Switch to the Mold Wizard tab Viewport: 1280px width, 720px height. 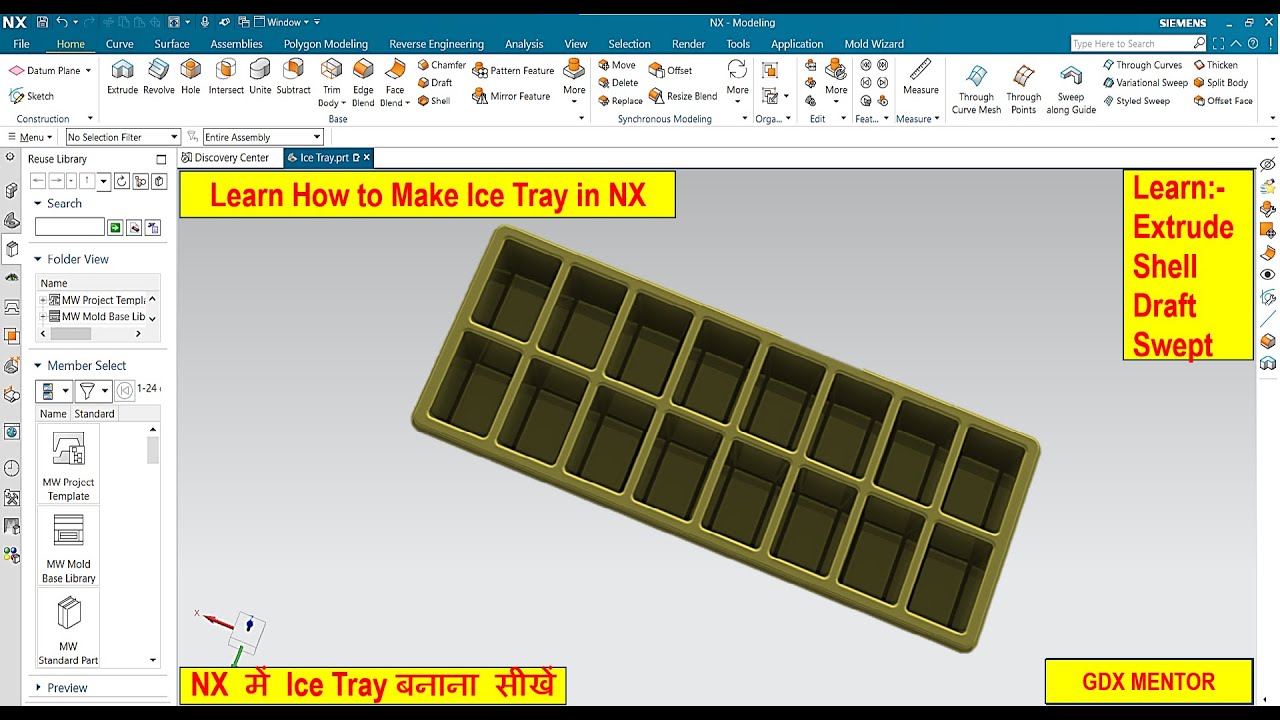click(874, 44)
